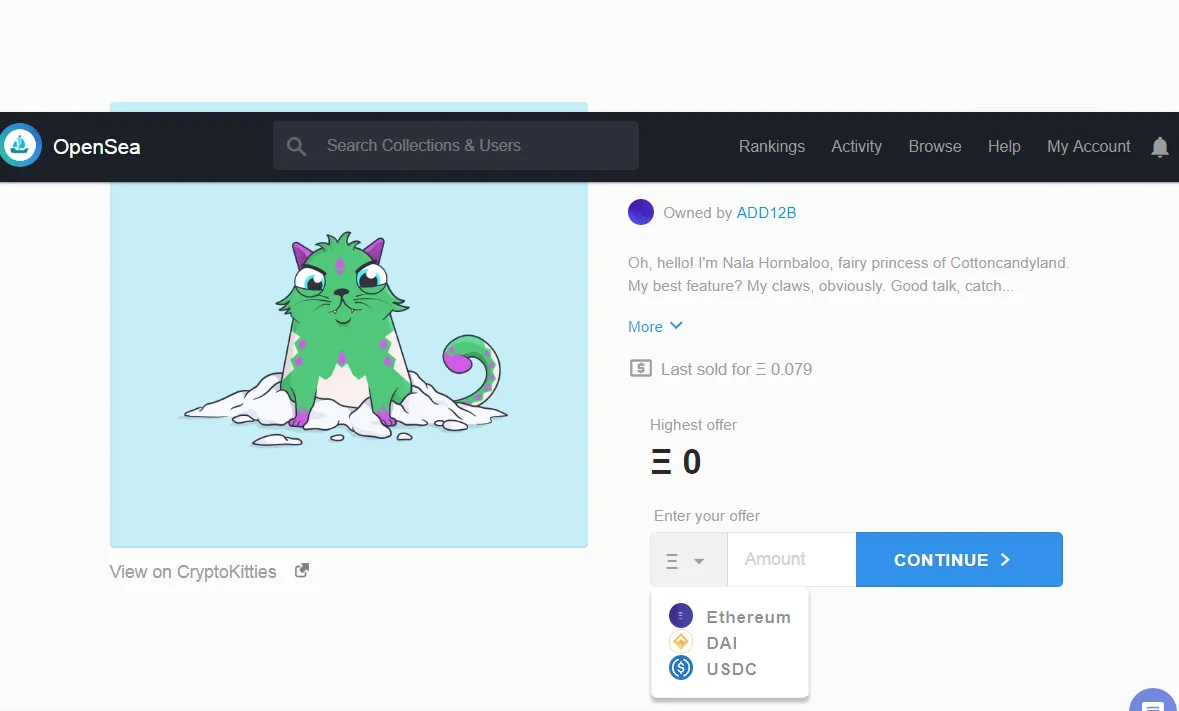Screen dimensions: 1179x711
Task: Focus the offer Amount field
Action: (792, 560)
